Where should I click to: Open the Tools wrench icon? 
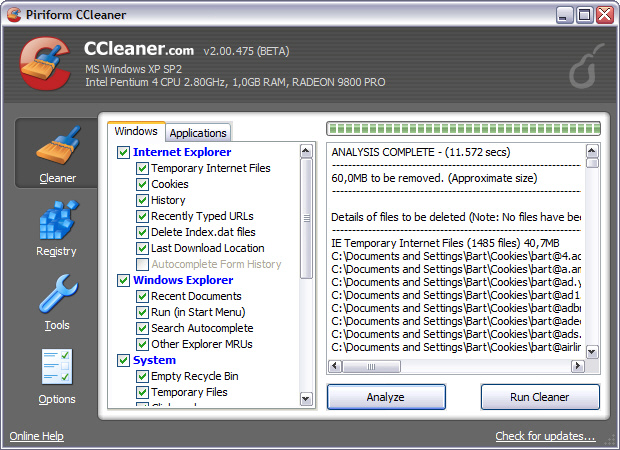(58, 294)
